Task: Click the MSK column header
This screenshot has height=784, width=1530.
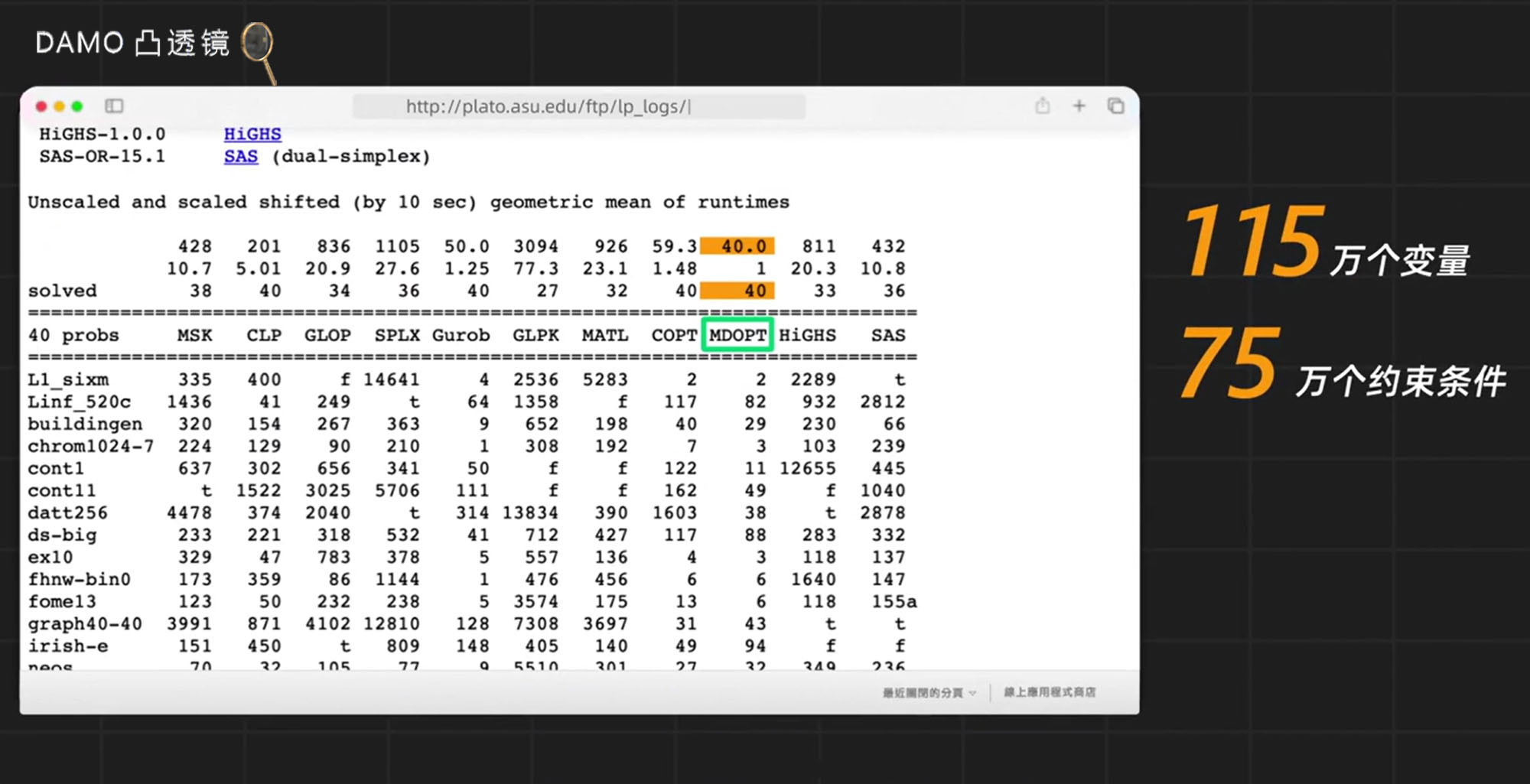Action: click(x=195, y=335)
